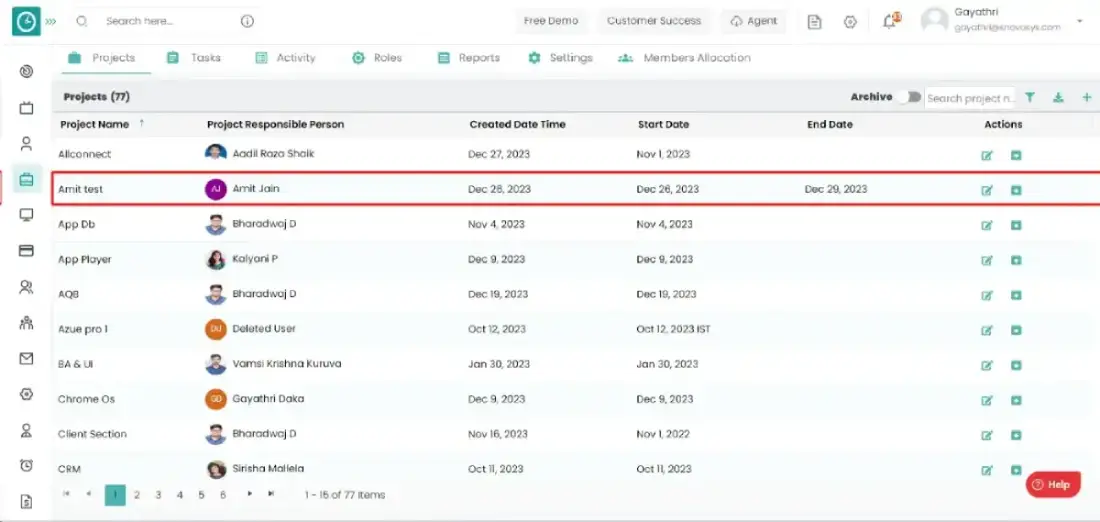The width and height of the screenshot is (1100, 522).
Task: Open the red Help button
Action: pyautogui.click(x=1053, y=485)
